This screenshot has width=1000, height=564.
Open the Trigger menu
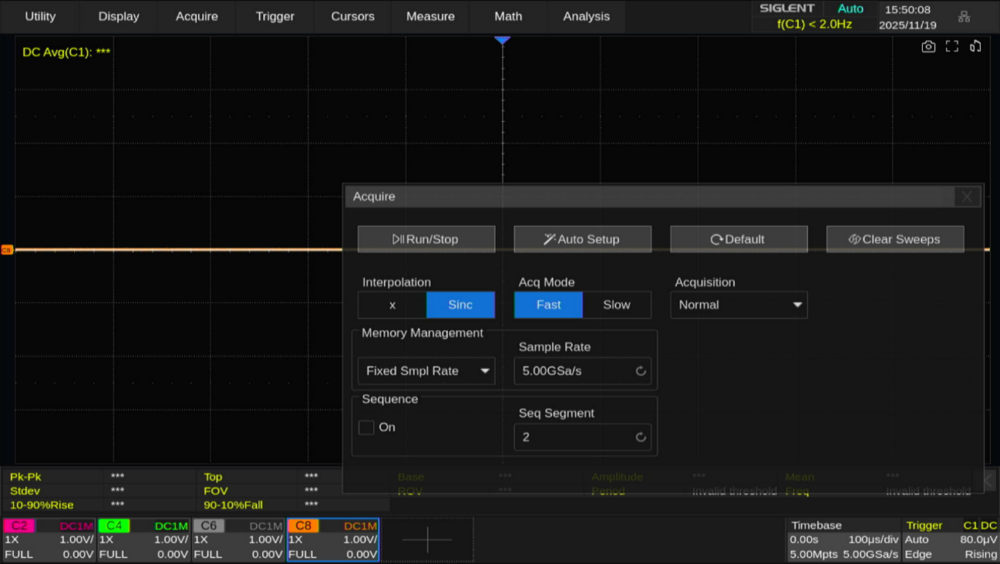click(x=275, y=16)
